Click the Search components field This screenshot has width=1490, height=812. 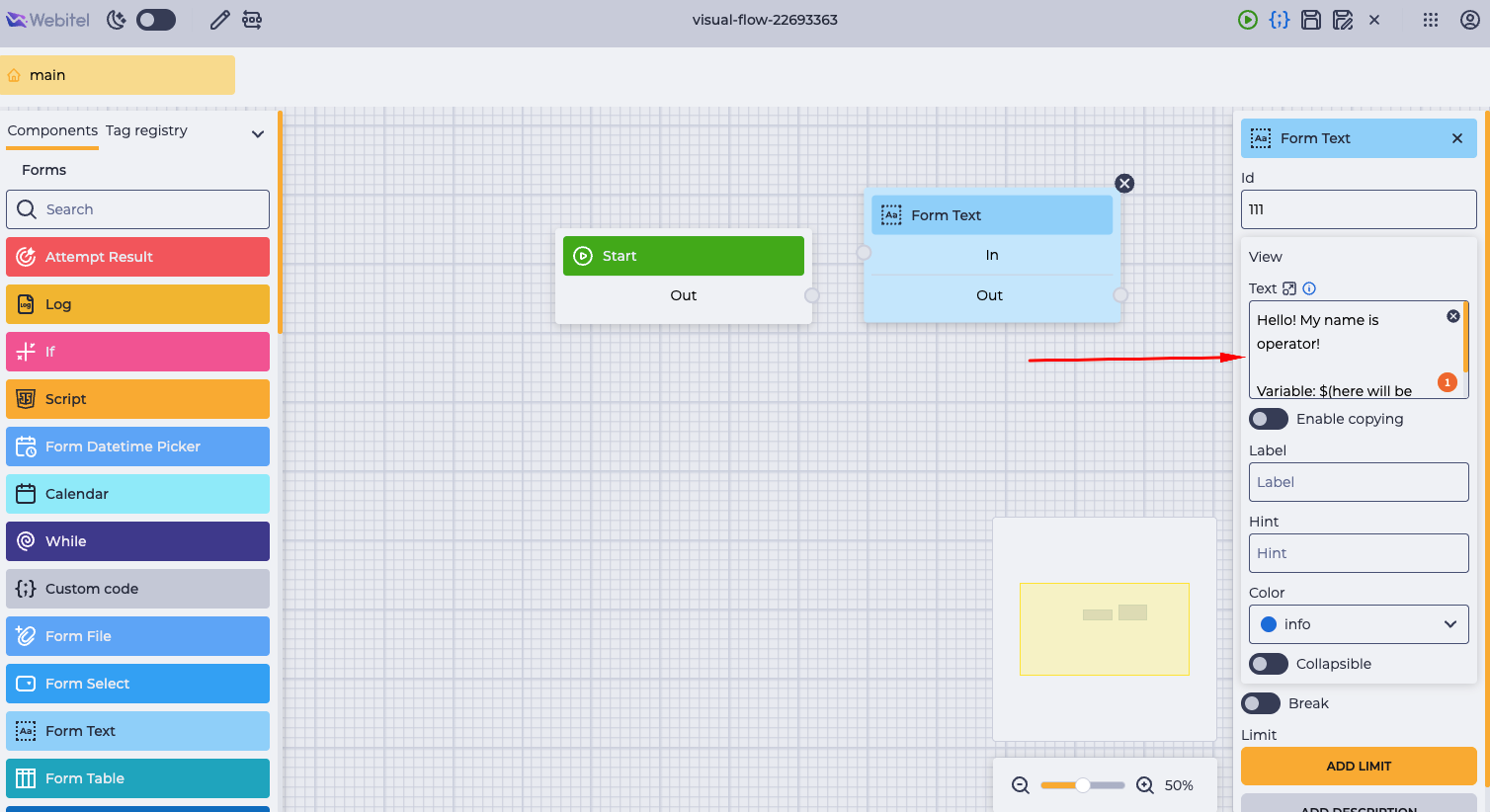[137, 209]
